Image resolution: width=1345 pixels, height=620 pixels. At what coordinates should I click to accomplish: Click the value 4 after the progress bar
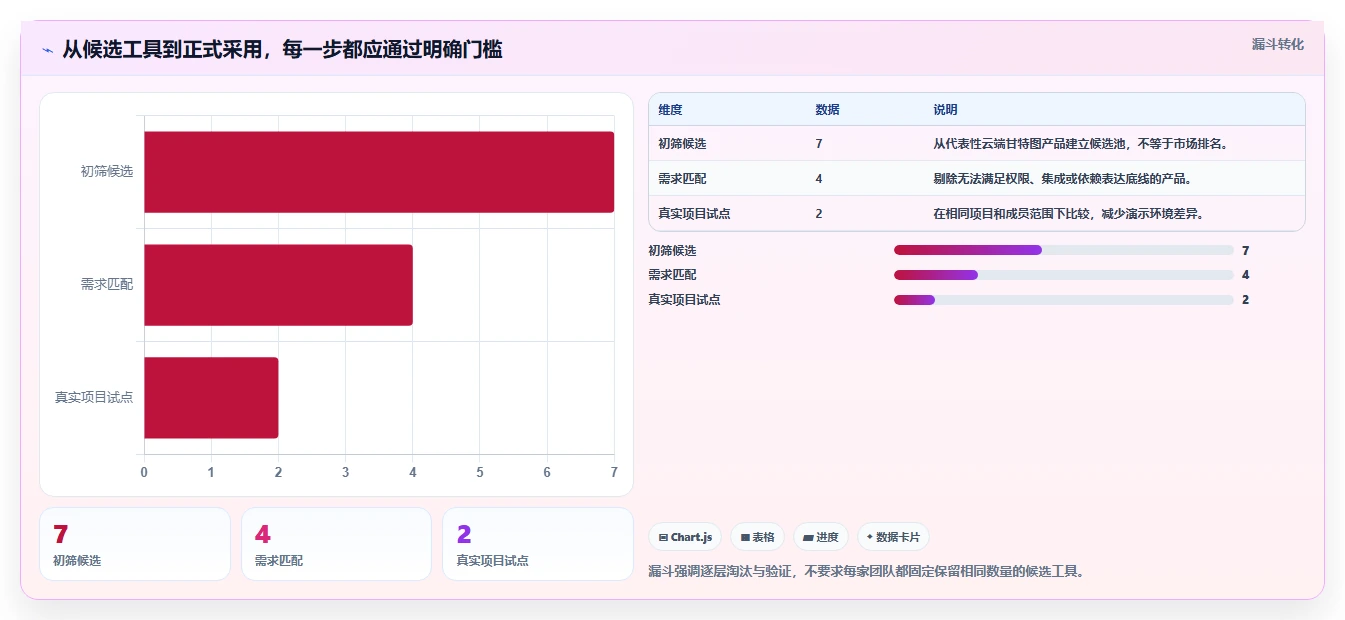pos(1245,274)
